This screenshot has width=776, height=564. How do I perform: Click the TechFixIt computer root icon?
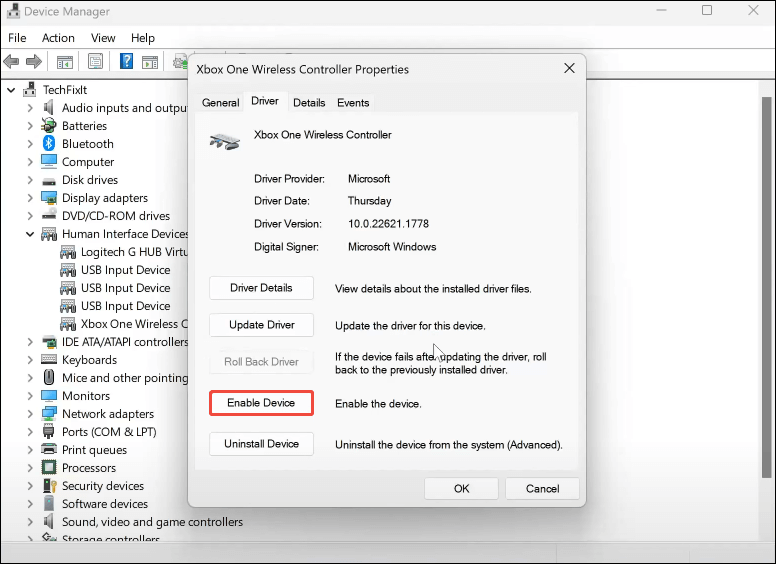(30, 89)
